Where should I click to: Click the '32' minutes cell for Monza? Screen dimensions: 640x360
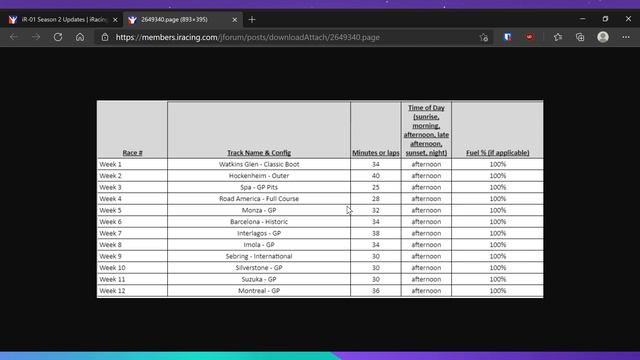(376, 210)
